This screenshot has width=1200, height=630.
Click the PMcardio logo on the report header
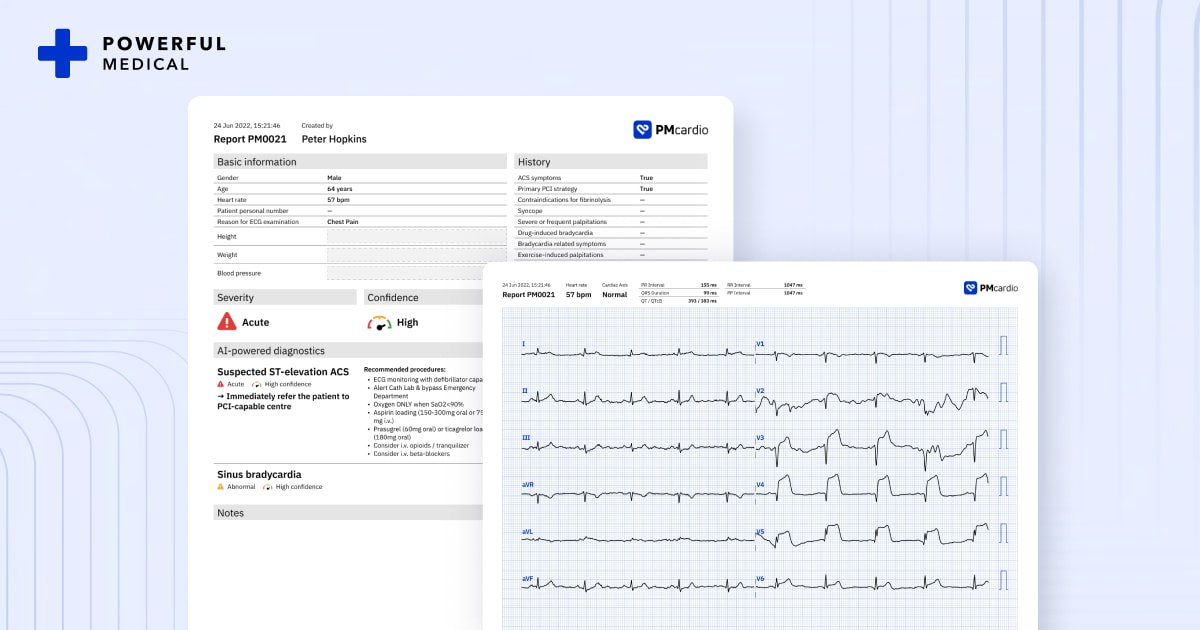(671, 129)
